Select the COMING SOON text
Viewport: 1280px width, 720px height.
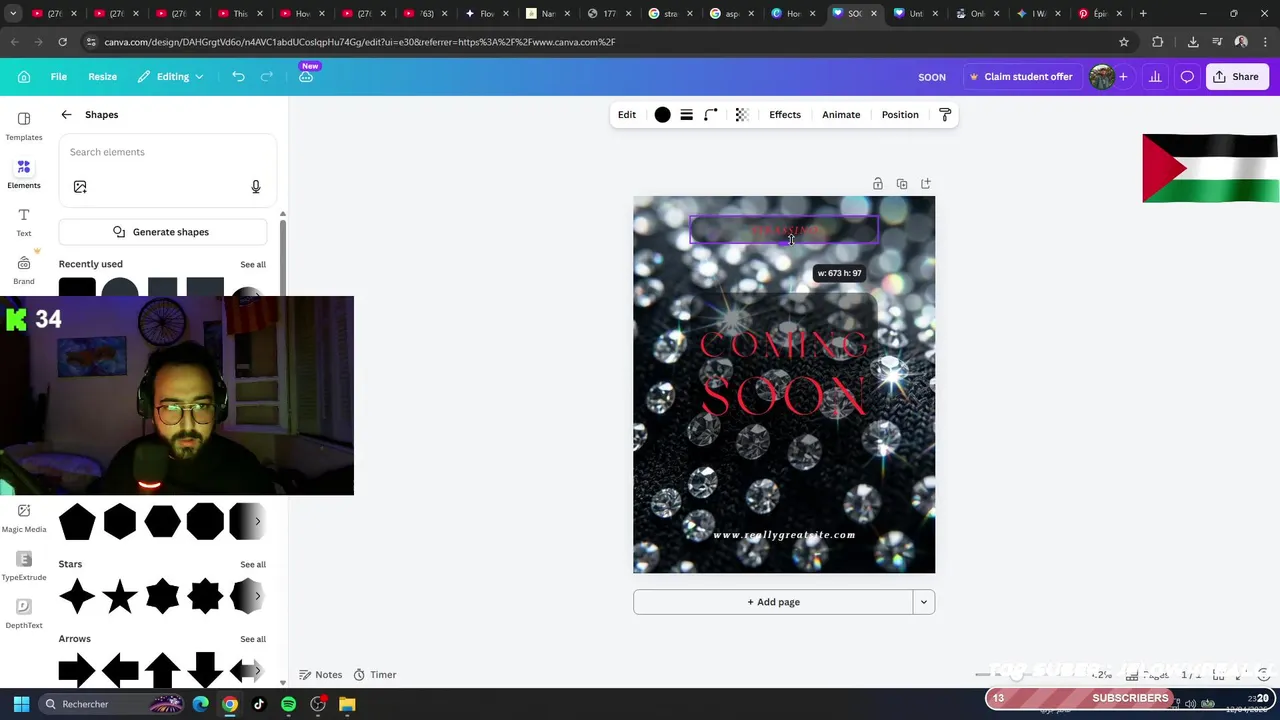click(x=783, y=373)
